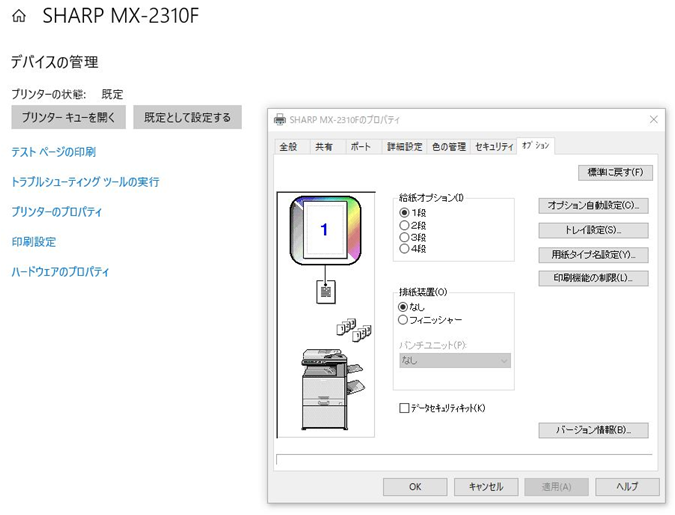Click the paper preview image with number 1

[x=325, y=230]
